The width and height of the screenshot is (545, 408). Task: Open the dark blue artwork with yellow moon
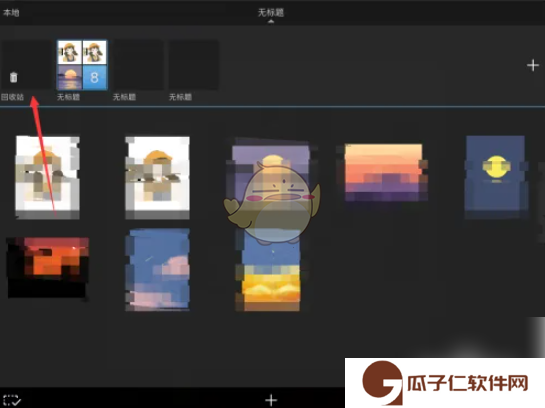tap(495, 177)
